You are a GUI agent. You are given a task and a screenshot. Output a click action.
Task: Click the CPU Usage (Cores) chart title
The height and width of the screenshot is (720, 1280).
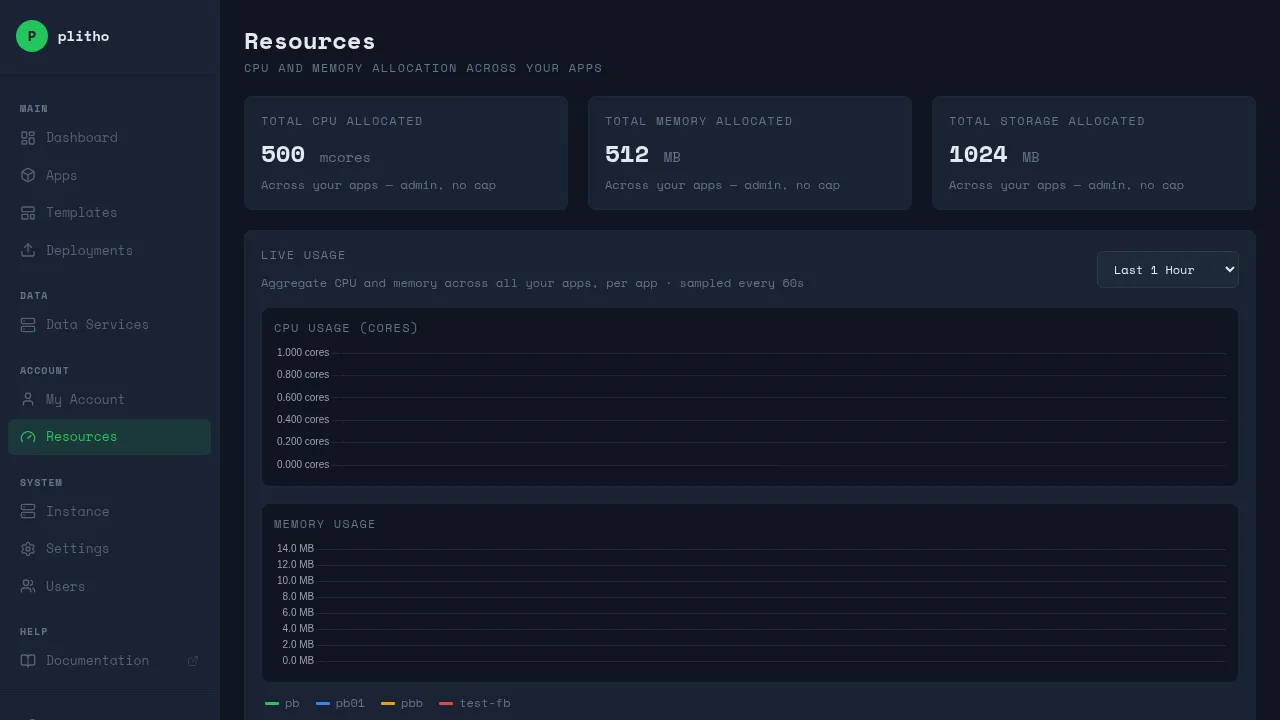346,328
